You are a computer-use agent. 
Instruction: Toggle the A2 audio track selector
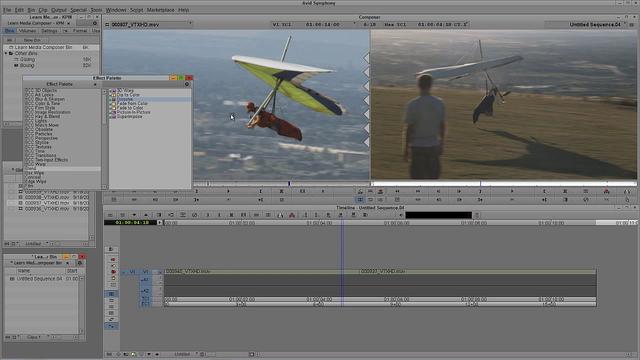click(x=146, y=291)
